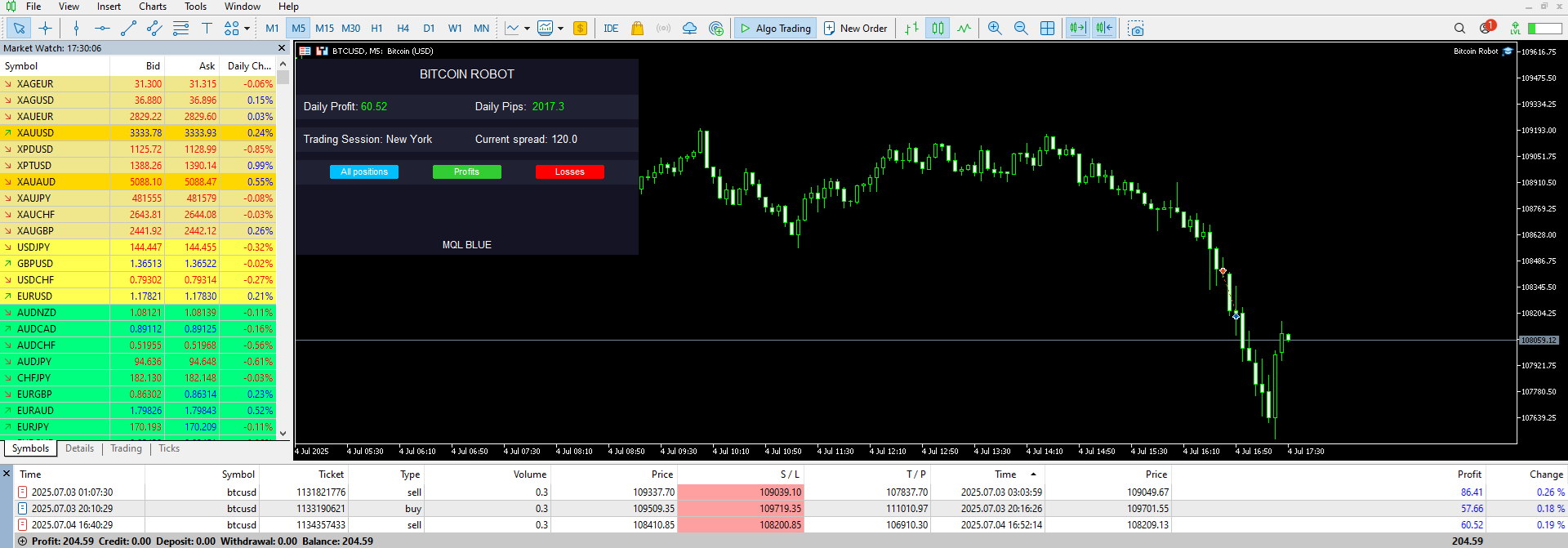
Task: Open the VPS cloud hosting icon
Action: click(x=689, y=29)
